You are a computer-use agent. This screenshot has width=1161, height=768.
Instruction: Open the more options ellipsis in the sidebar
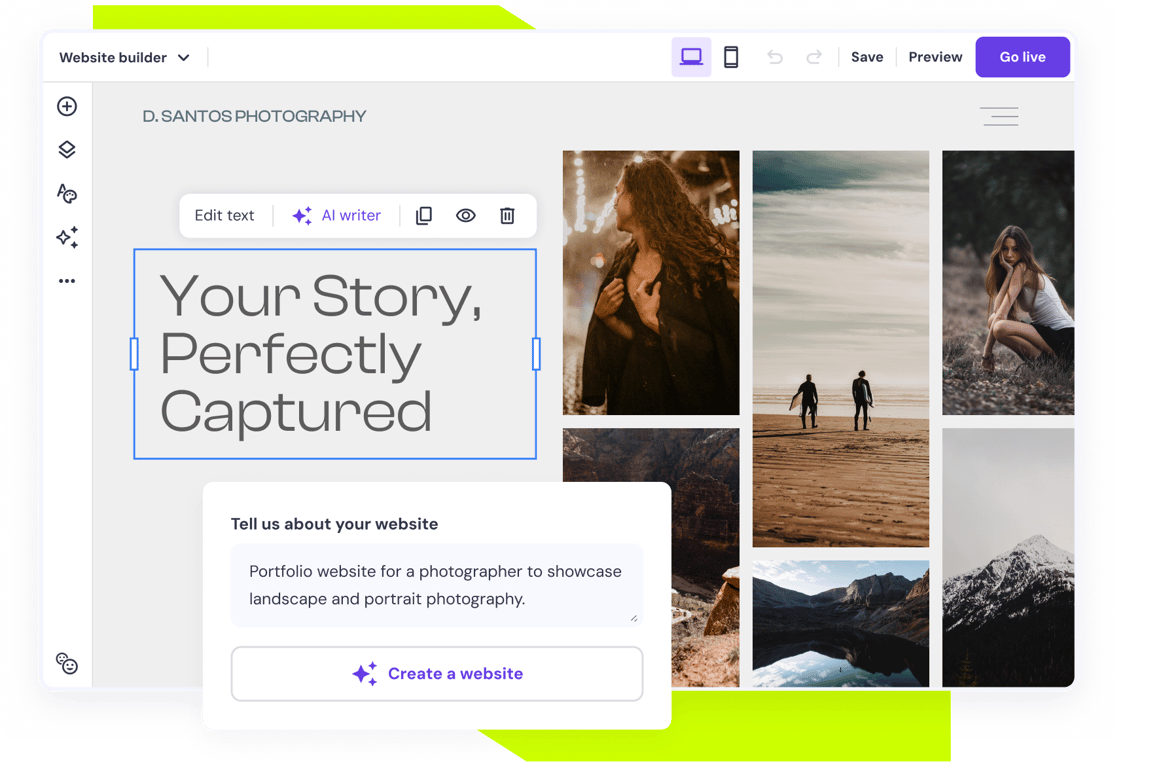66,280
